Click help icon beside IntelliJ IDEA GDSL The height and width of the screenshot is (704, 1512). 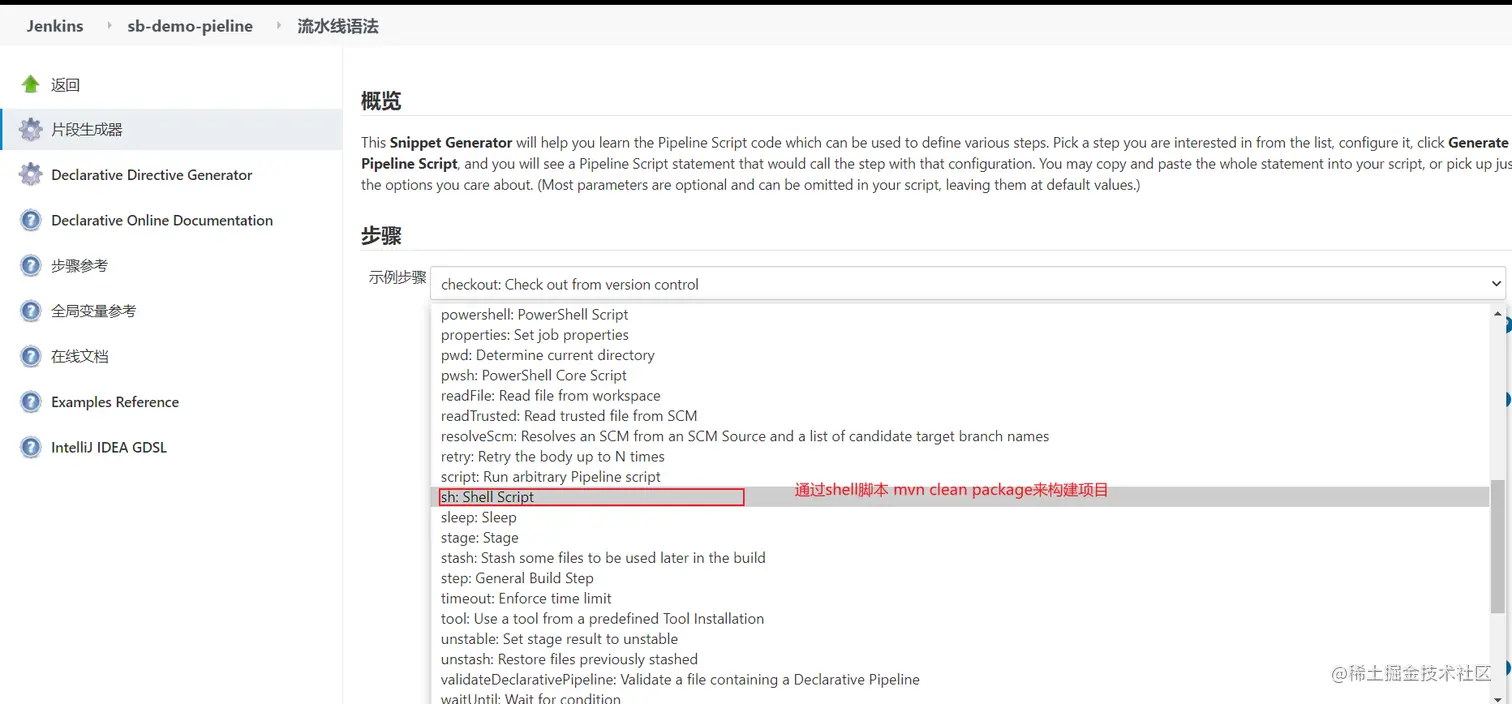coord(31,447)
